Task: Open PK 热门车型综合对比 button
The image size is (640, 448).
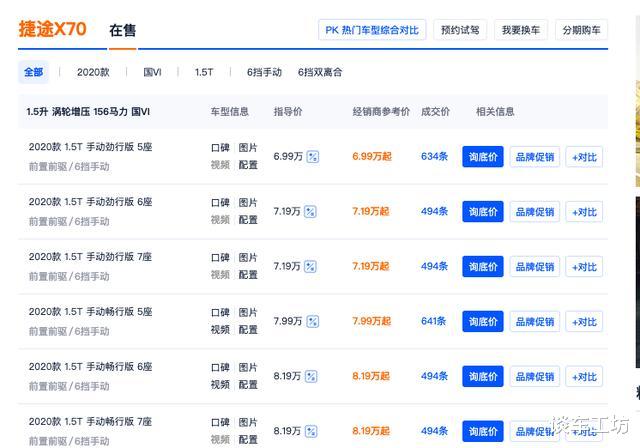Action: (372, 30)
